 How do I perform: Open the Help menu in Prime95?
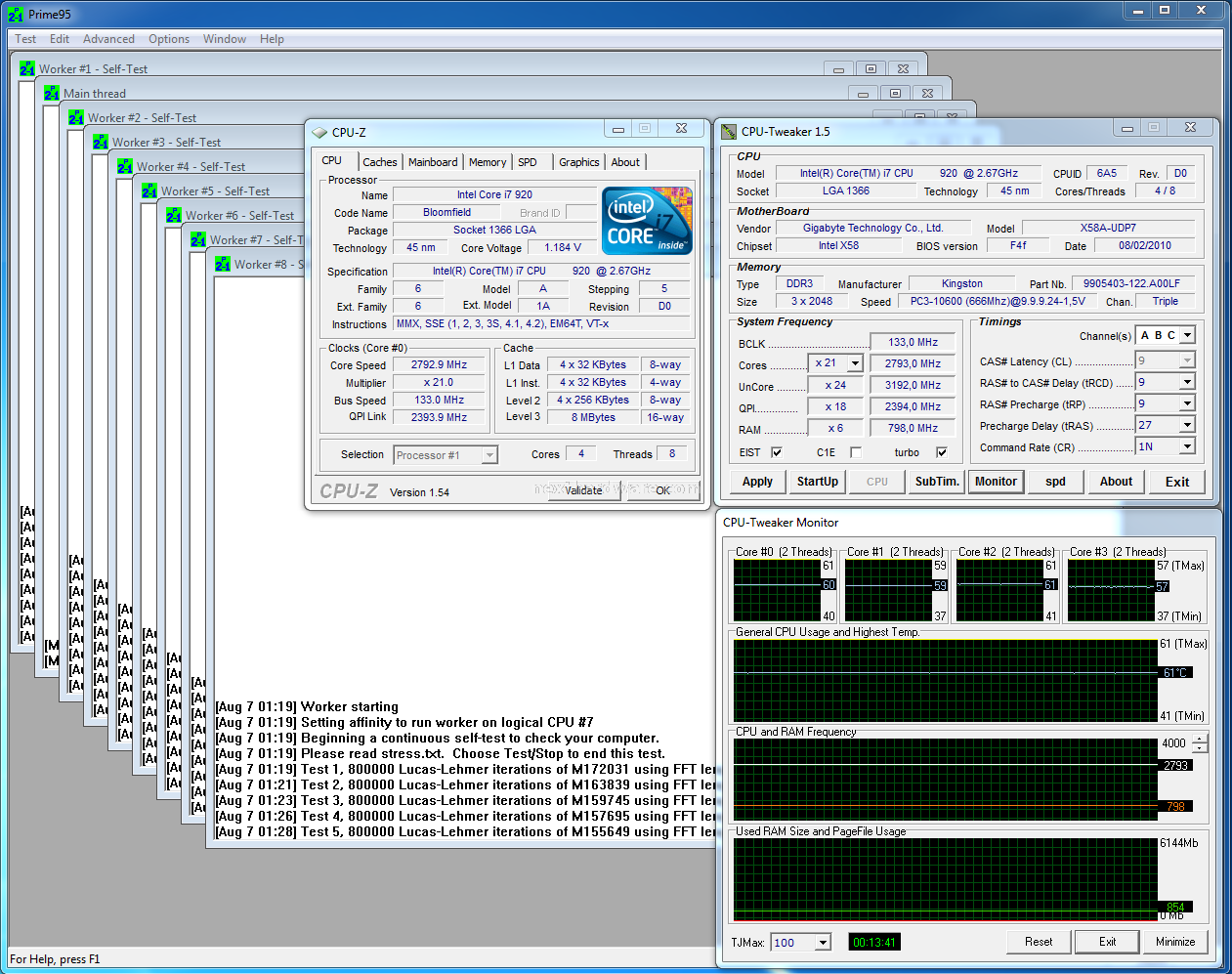tap(272, 39)
